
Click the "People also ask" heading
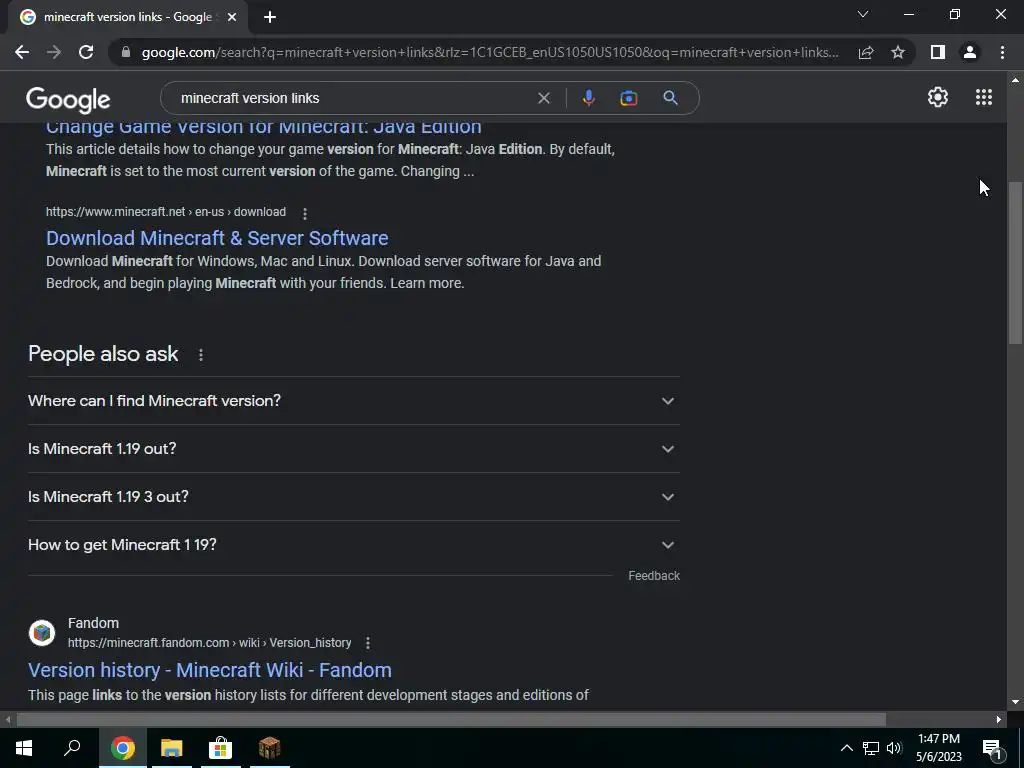pyautogui.click(x=103, y=354)
